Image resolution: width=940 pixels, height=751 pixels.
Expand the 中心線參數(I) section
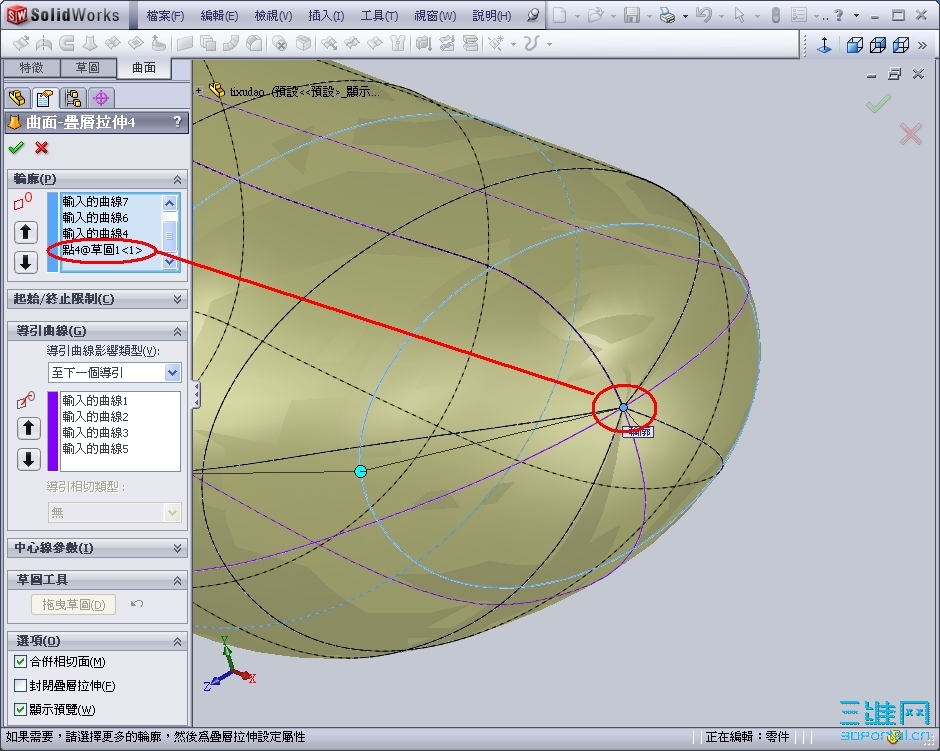177,548
